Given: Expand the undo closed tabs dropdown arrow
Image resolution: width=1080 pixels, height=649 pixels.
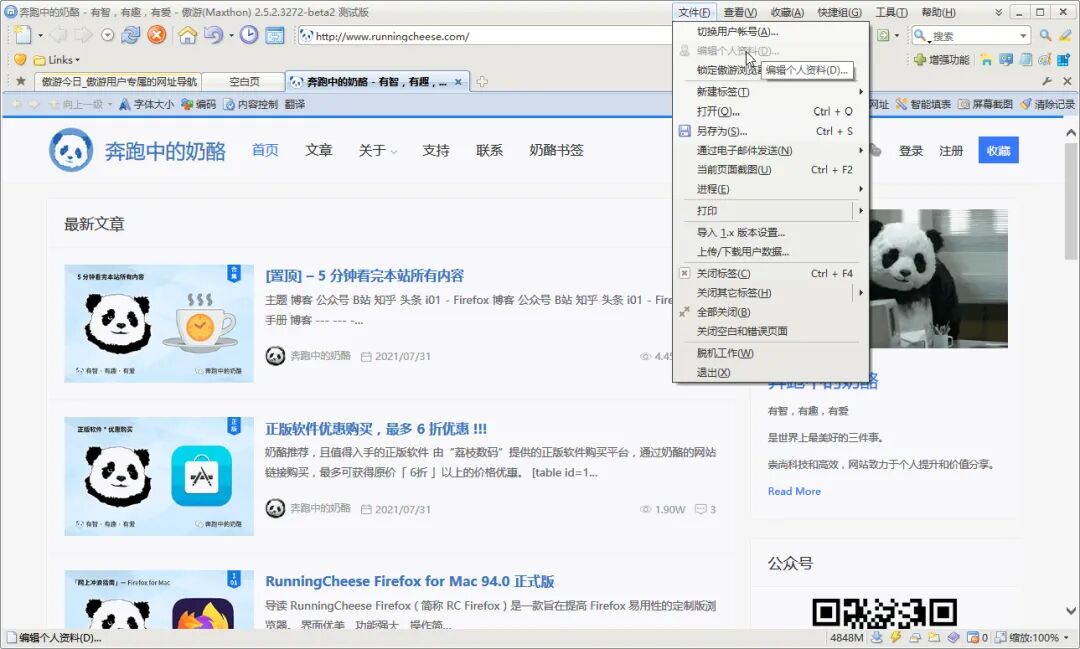Looking at the screenshot, I should click(231, 36).
